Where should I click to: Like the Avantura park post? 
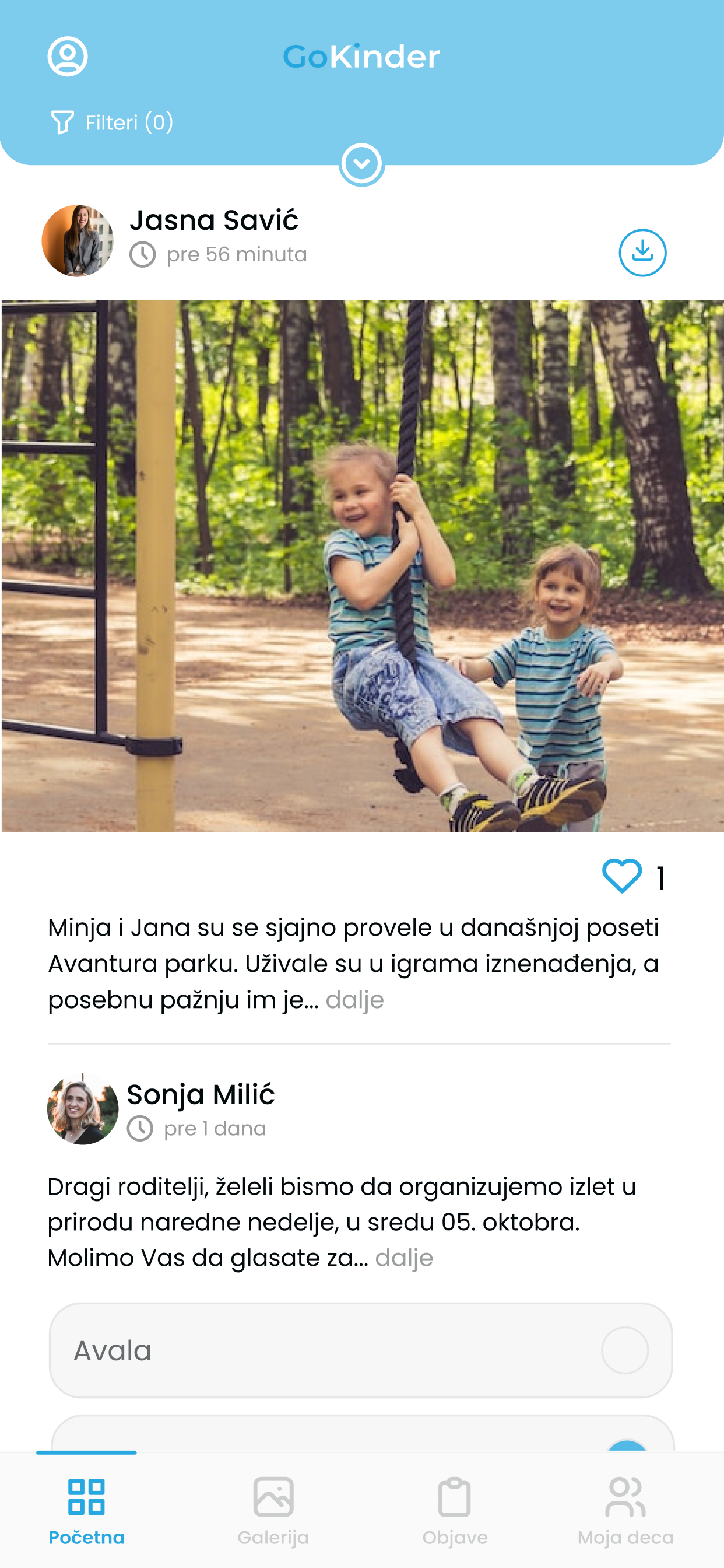tap(622, 876)
